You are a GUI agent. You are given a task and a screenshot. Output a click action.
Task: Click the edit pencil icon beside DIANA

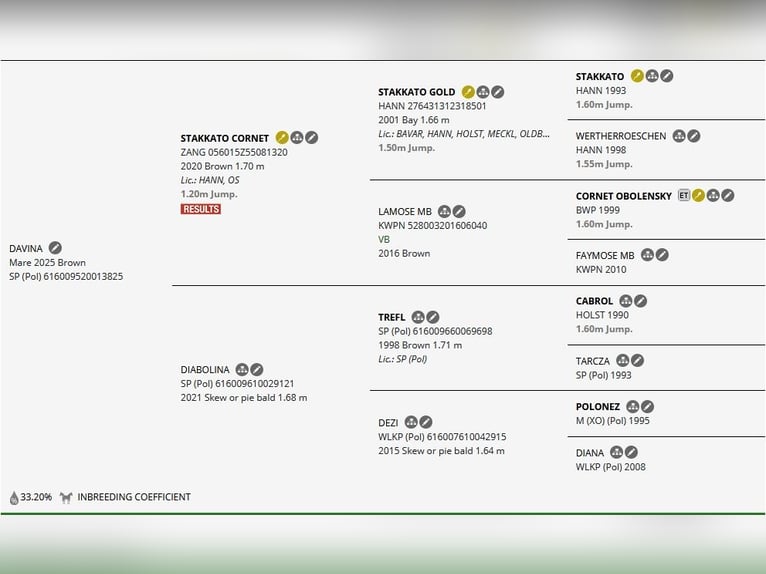(x=632, y=453)
